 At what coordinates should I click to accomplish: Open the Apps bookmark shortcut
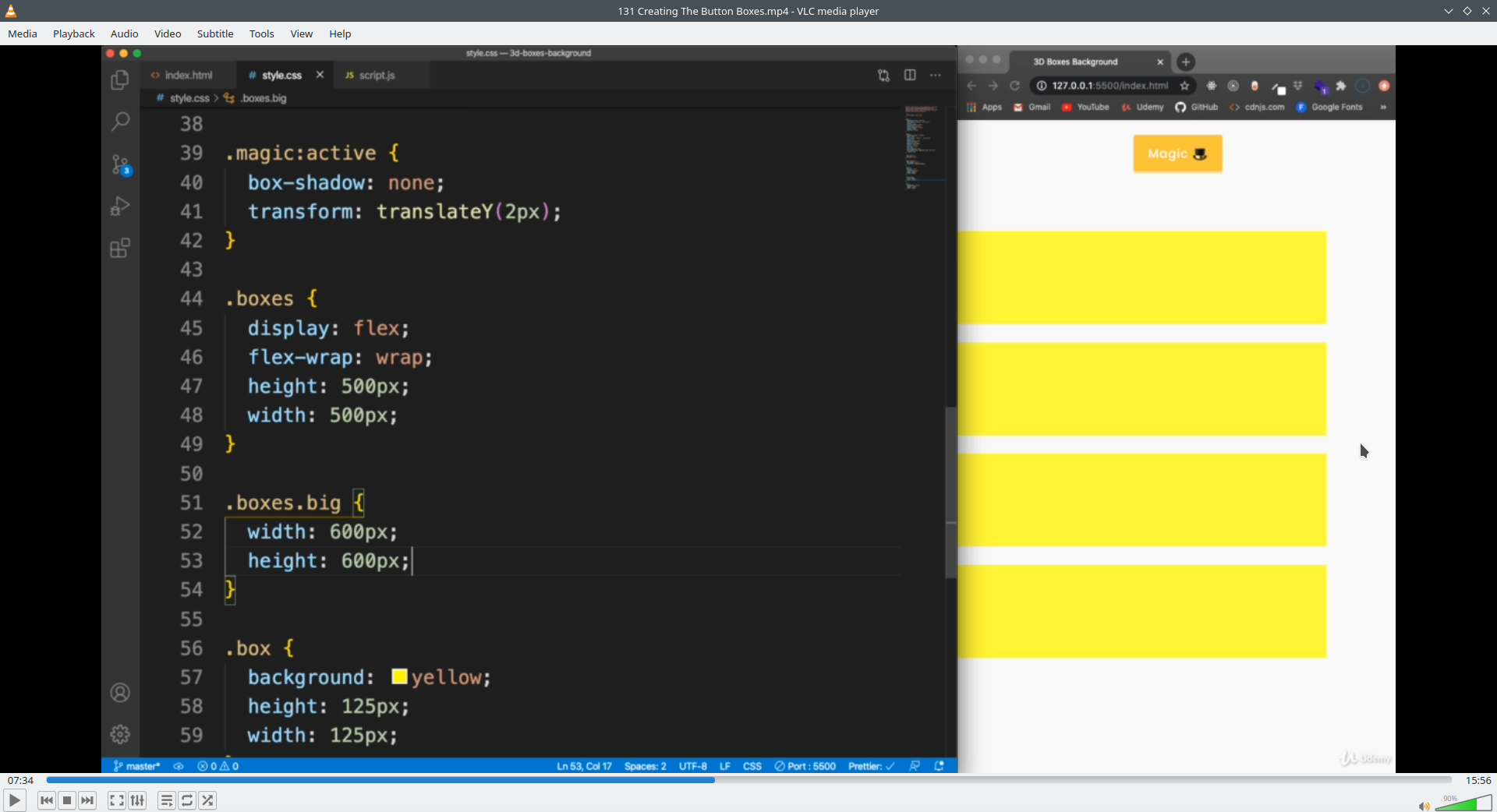click(985, 108)
